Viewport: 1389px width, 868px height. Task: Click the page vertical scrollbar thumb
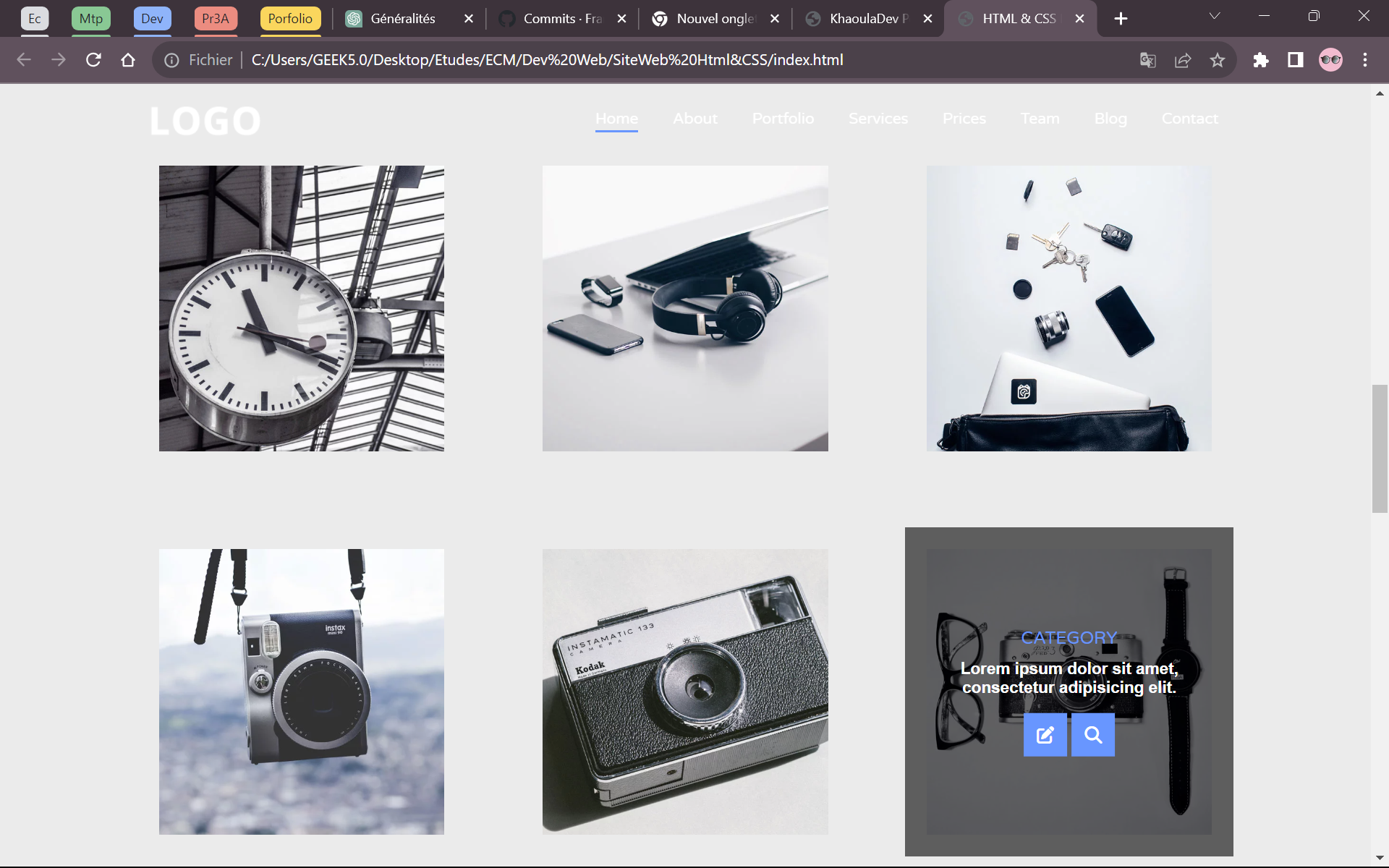tap(1380, 448)
